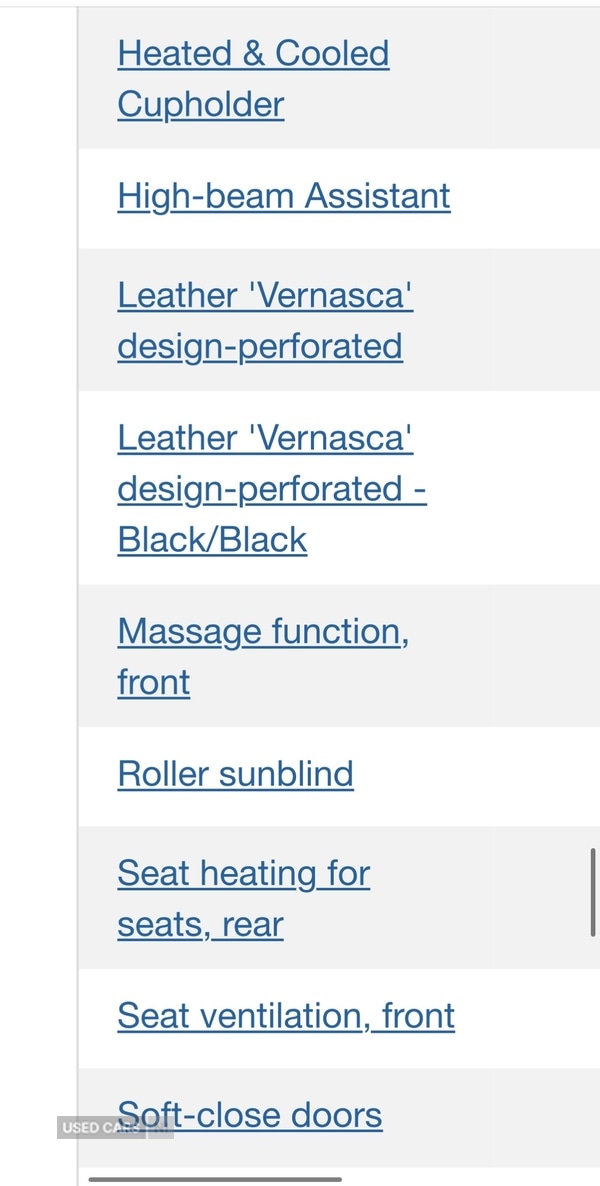This screenshot has height=1186, width=600.
Task: Click the small 'NI' badge beside USED CARS
Action: [162, 1128]
